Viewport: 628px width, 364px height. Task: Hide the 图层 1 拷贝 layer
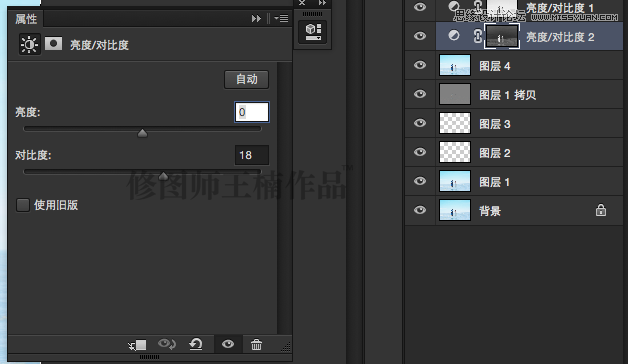pyautogui.click(x=420, y=94)
